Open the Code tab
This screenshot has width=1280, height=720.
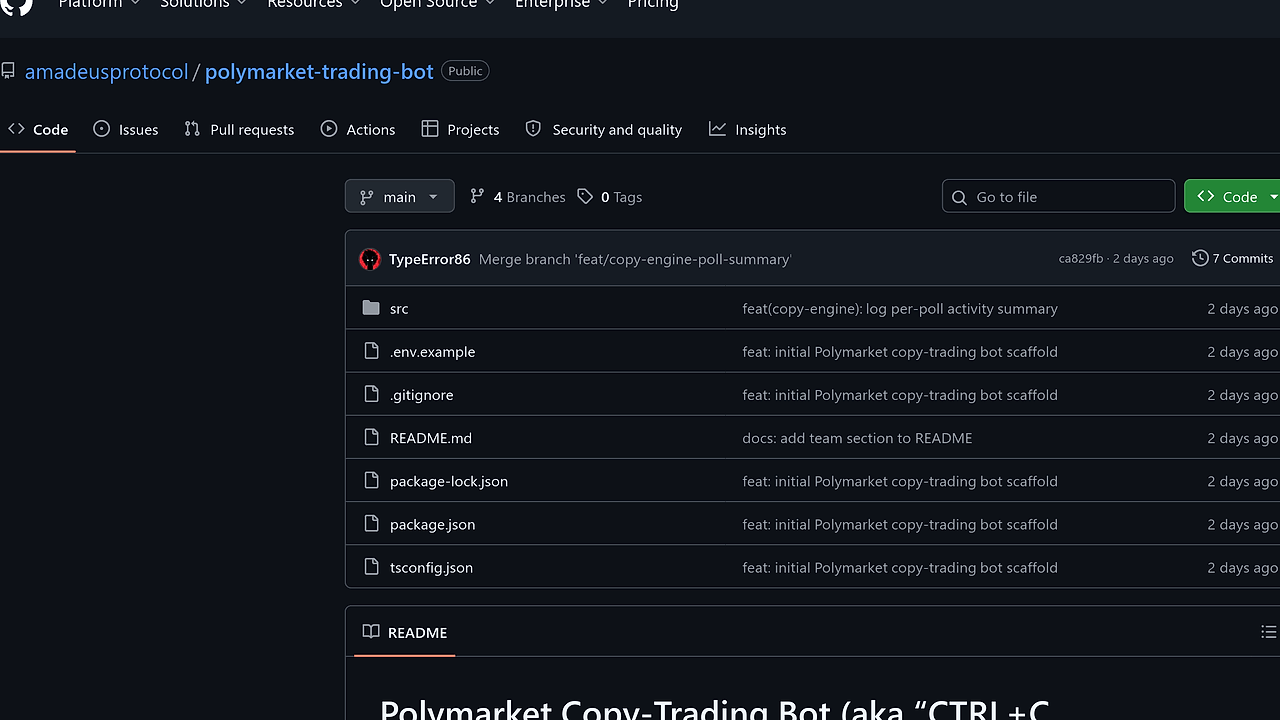pyautogui.click(x=38, y=129)
